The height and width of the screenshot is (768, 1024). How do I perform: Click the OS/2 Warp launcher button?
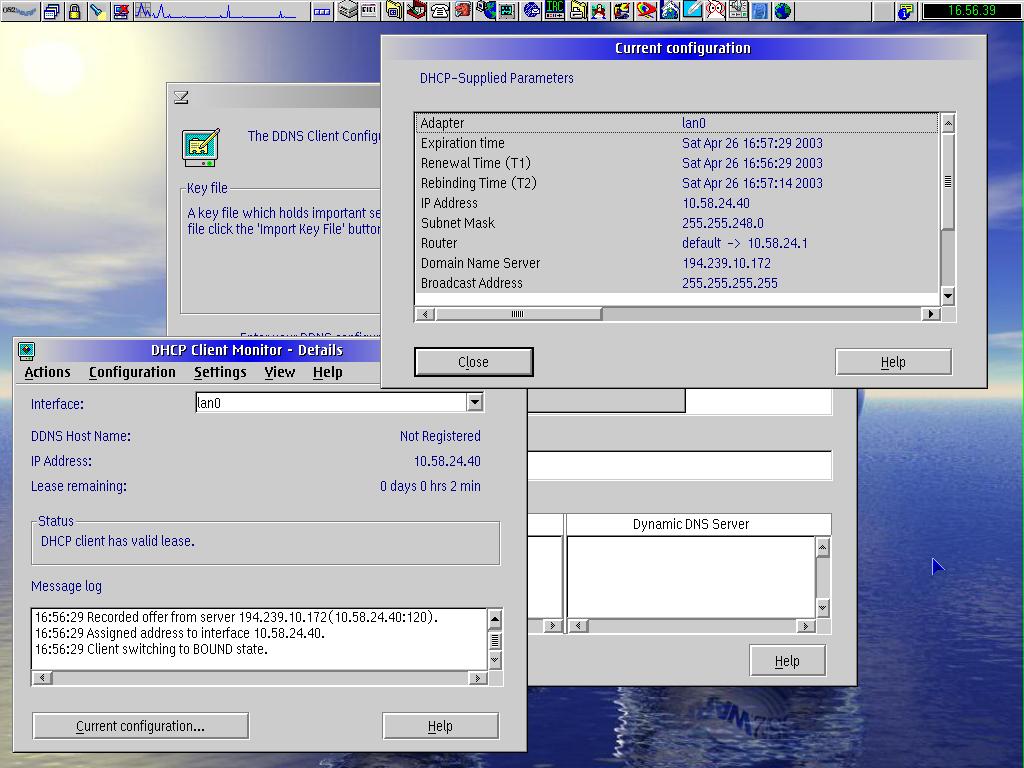(x=19, y=12)
